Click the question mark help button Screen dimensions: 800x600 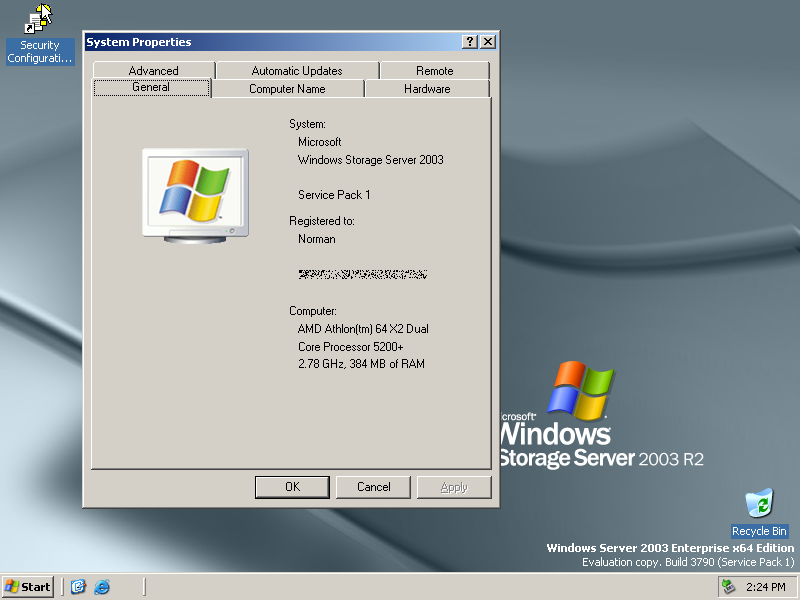[x=470, y=42]
